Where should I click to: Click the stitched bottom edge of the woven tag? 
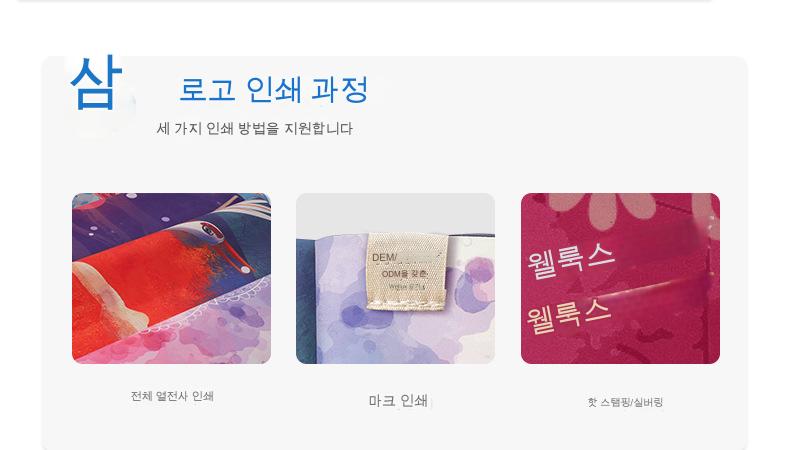point(407,303)
